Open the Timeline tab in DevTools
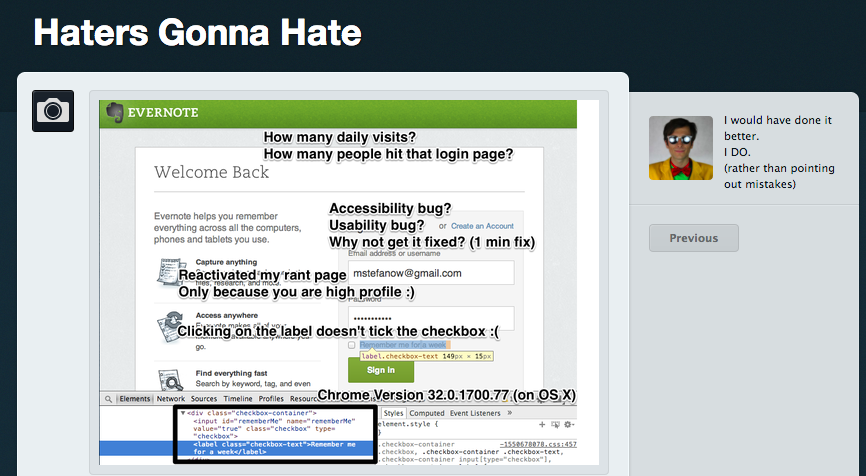The image size is (866, 476). coord(237,399)
